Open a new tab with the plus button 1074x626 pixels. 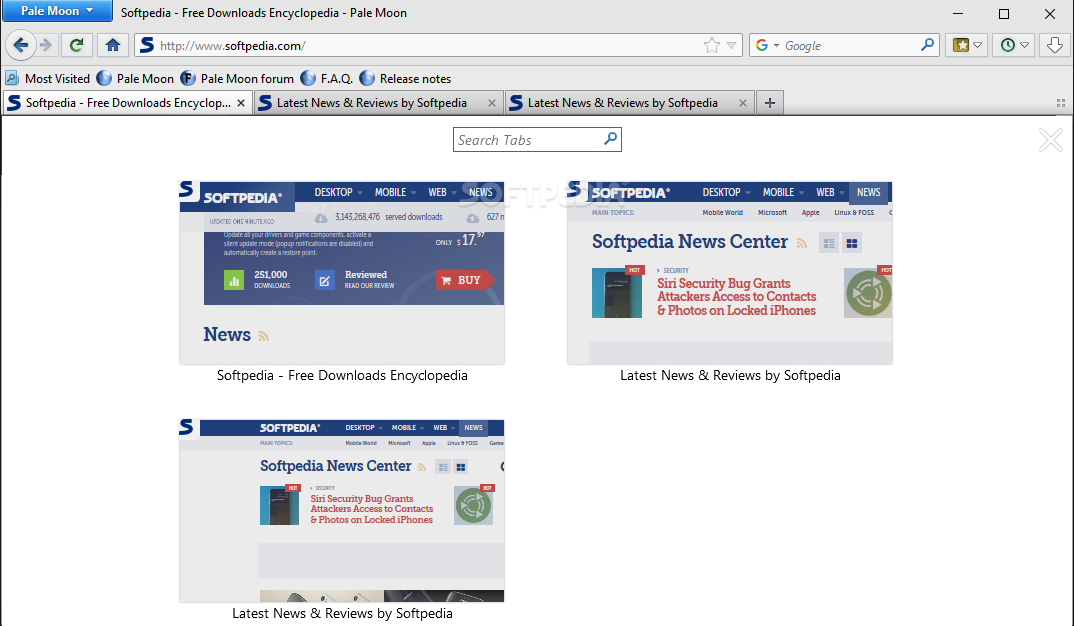coord(770,103)
